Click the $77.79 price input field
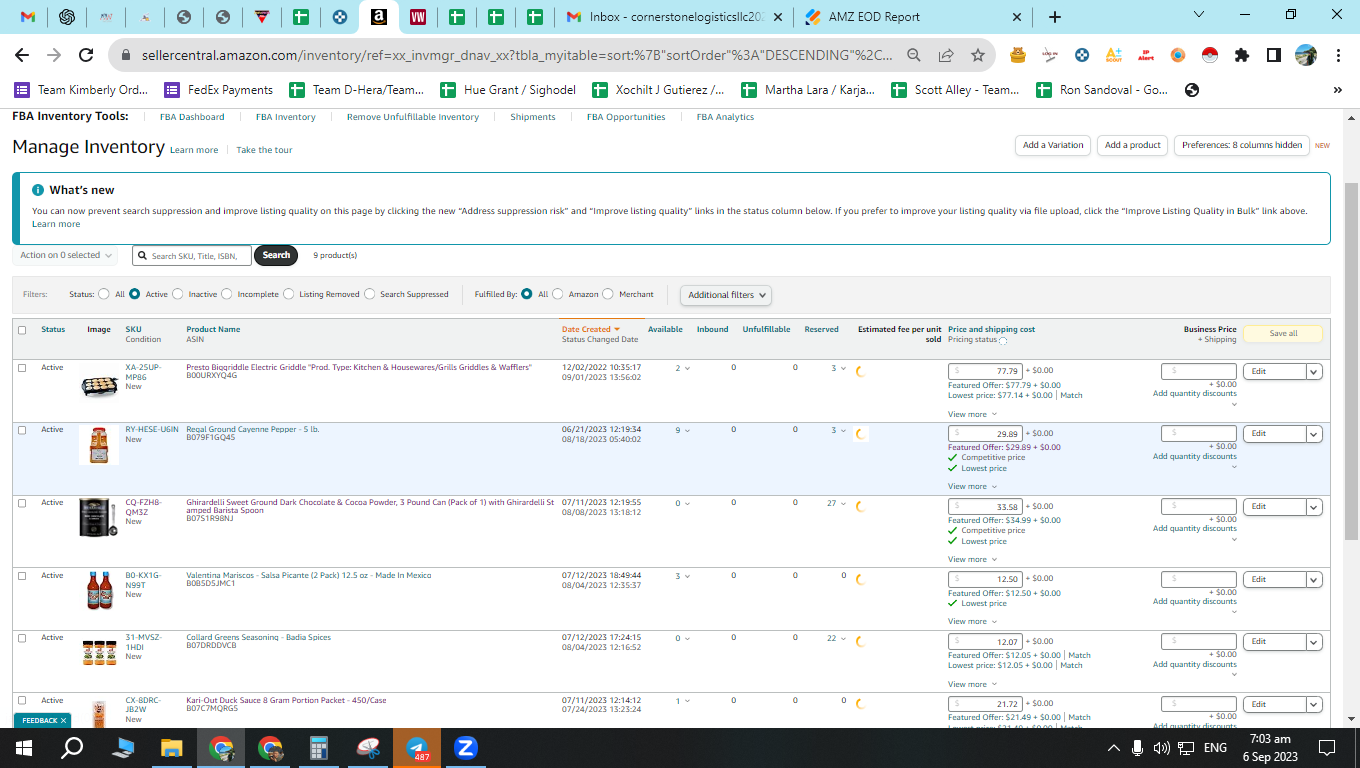 (x=985, y=371)
